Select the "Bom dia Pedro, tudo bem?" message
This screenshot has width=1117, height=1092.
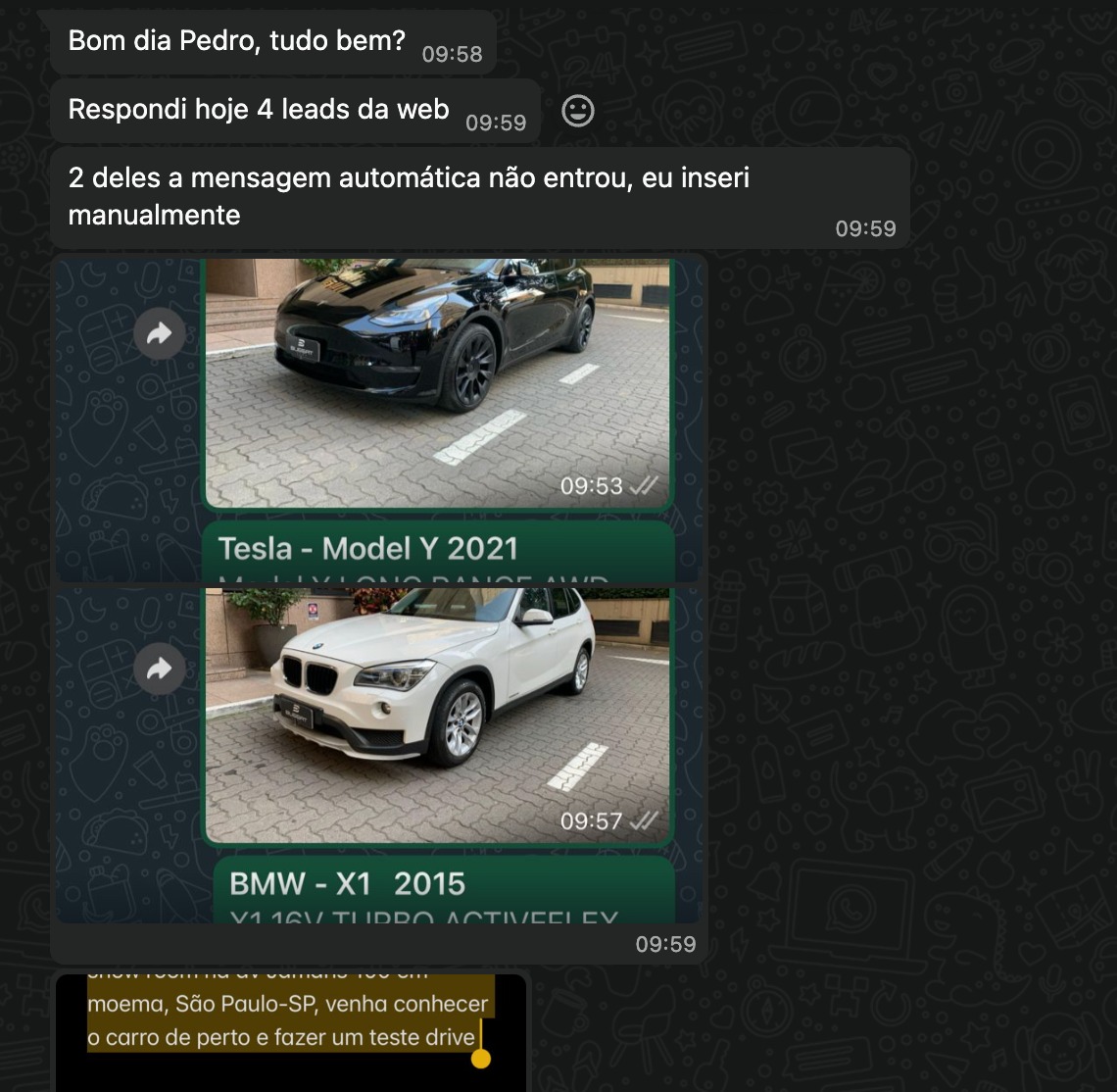pyautogui.click(x=237, y=41)
